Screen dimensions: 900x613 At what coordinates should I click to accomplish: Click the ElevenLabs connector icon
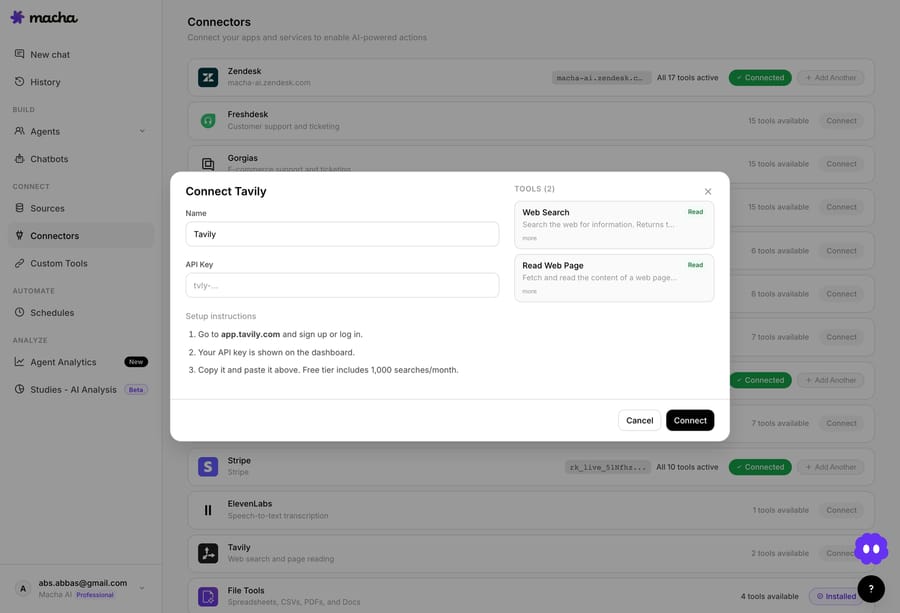(208, 510)
